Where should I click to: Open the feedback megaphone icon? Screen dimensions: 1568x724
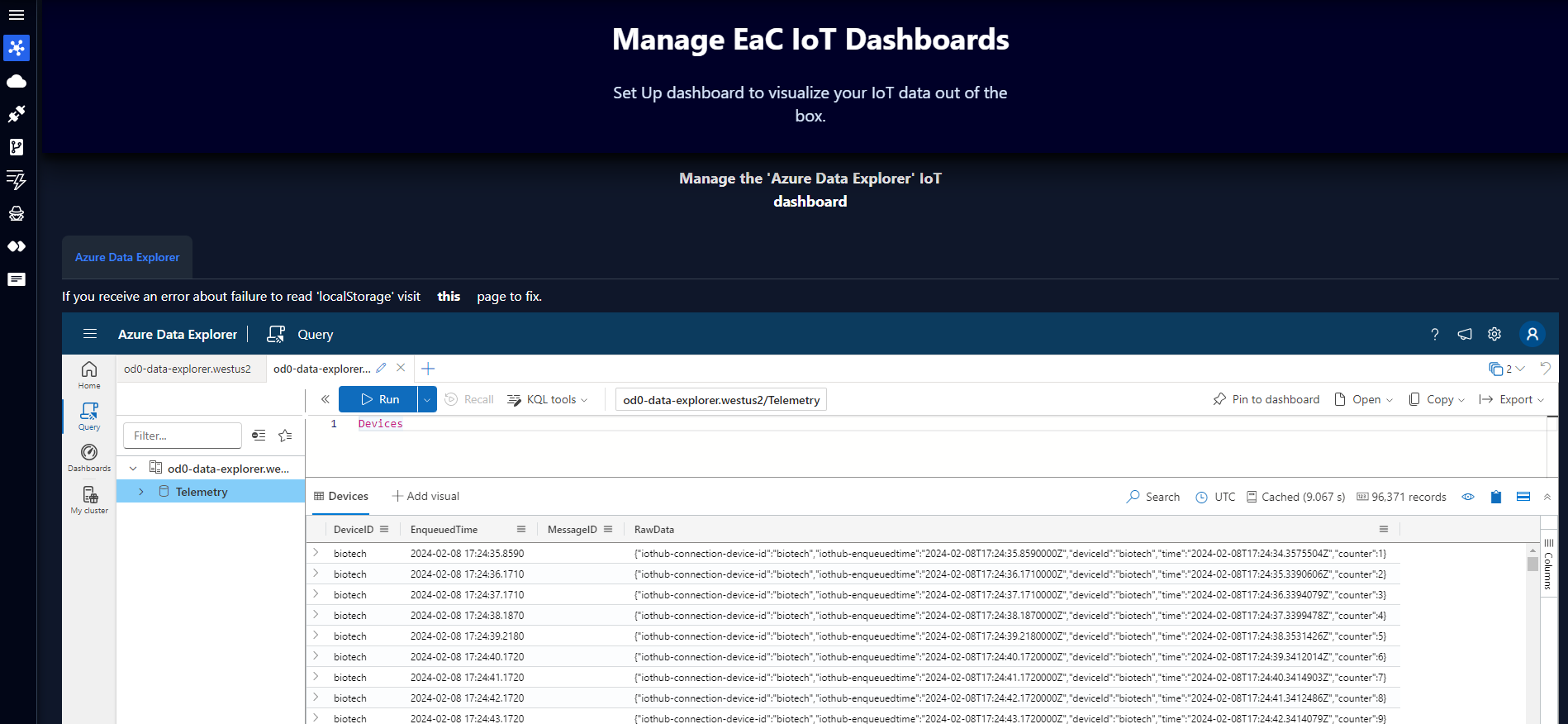point(1465,334)
